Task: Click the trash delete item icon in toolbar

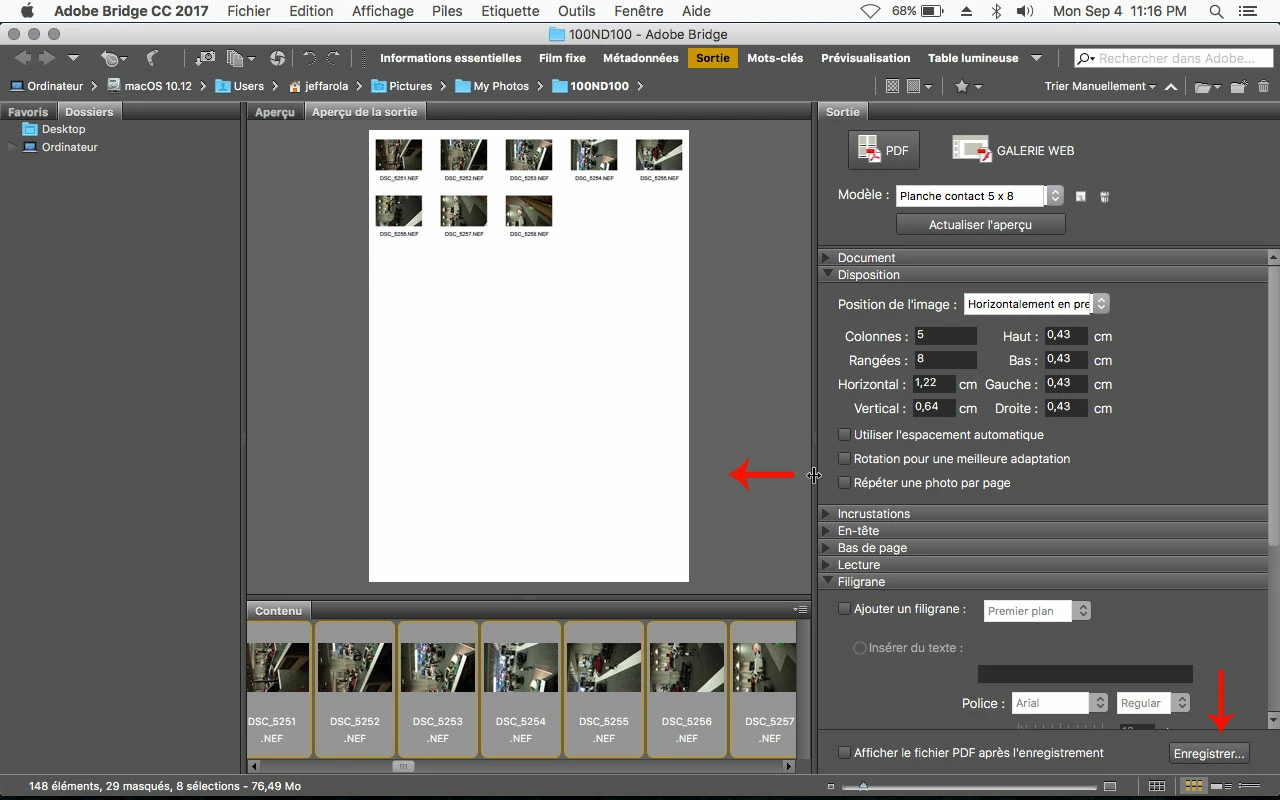Action: [1264, 87]
